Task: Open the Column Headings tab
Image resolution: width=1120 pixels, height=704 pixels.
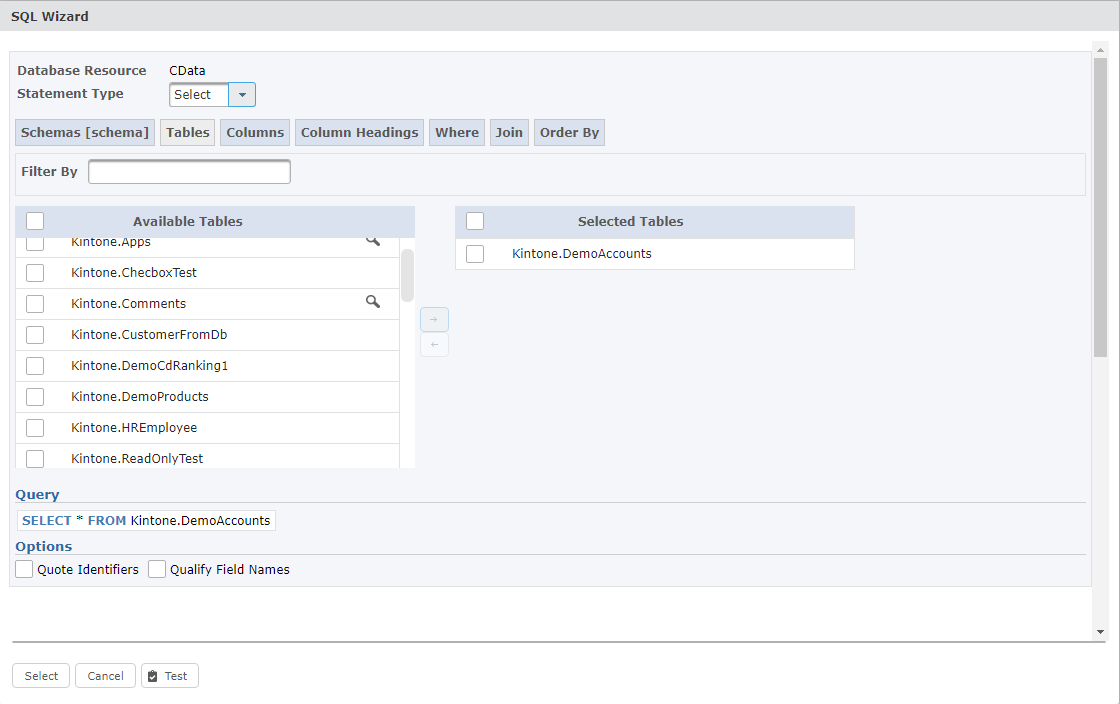Action: pyautogui.click(x=359, y=133)
